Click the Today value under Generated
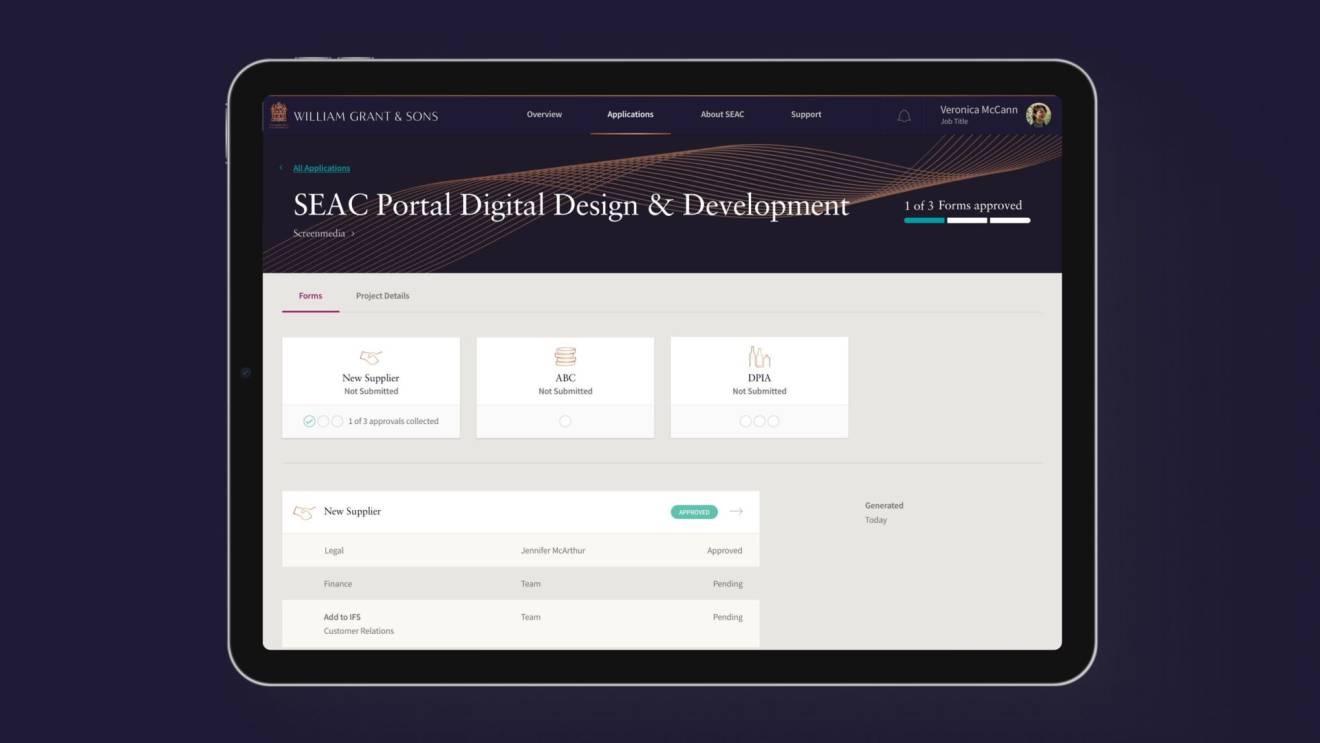 pos(876,520)
